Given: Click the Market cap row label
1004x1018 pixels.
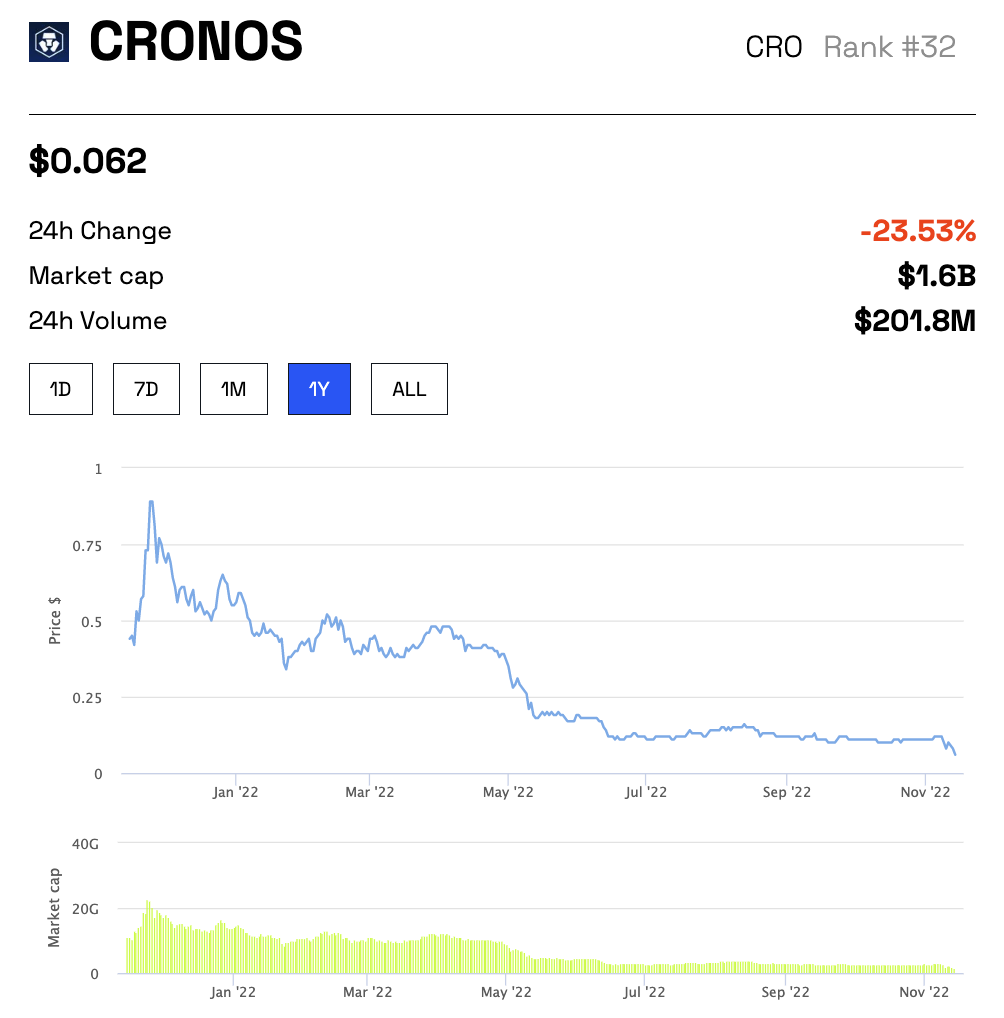Looking at the screenshot, I should click(x=95, y=276).
